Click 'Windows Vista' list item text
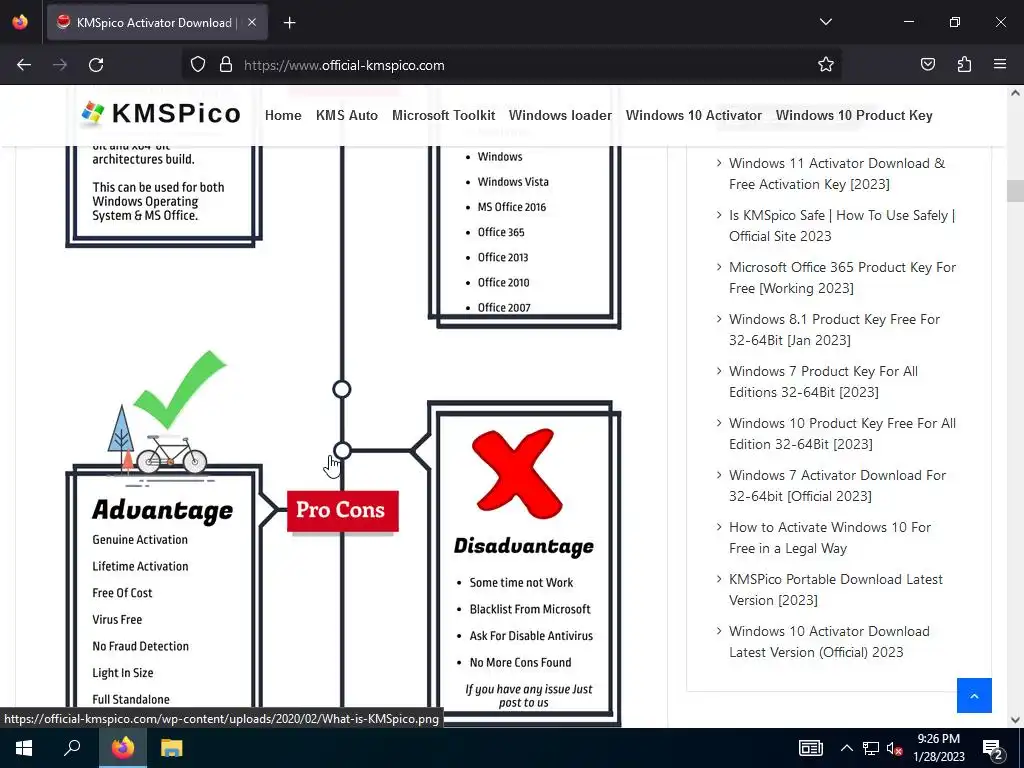This screenshot has height=768, width=1024. coord(513,182)
